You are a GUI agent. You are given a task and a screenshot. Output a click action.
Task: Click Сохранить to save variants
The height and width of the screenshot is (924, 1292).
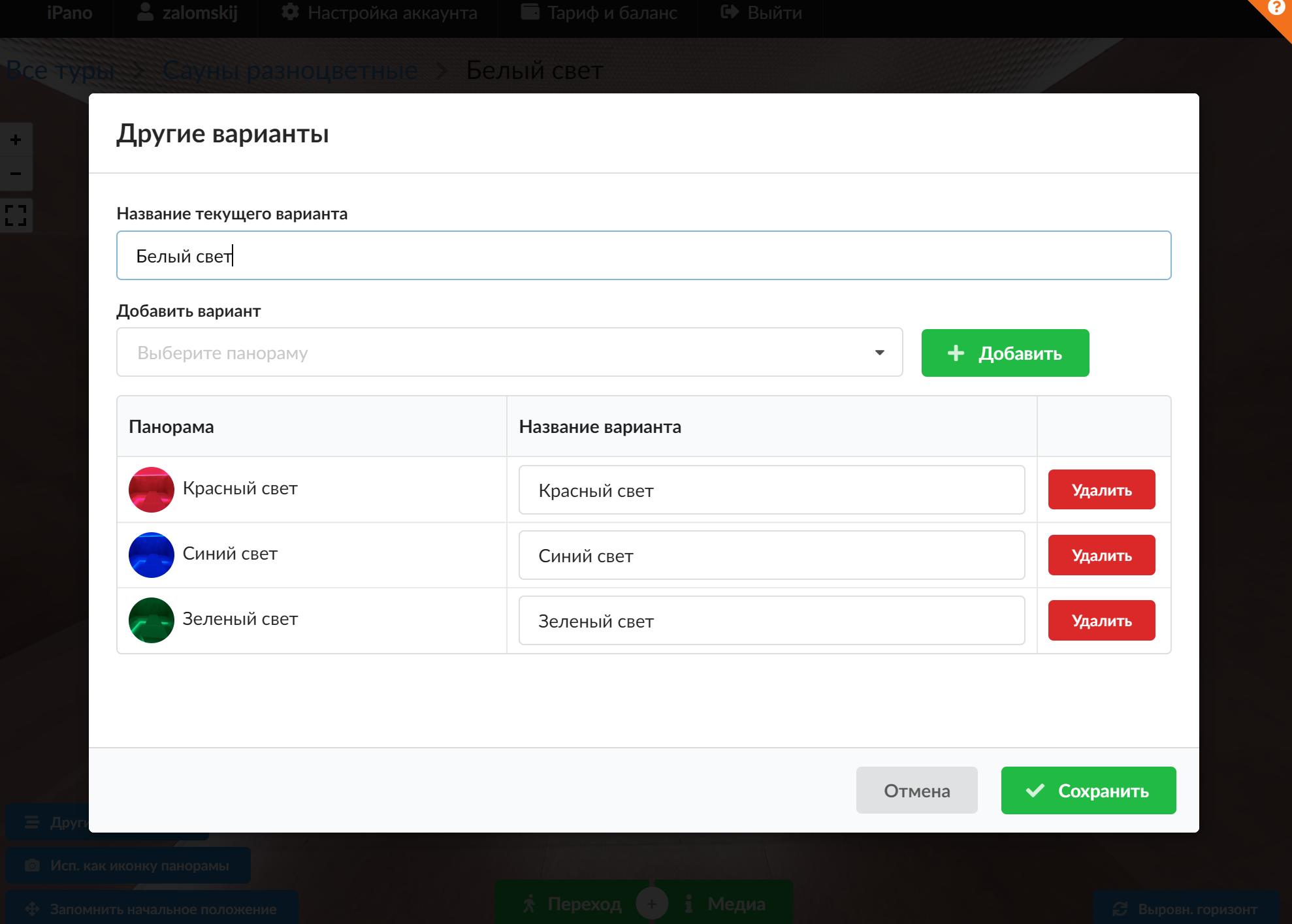1088,791
